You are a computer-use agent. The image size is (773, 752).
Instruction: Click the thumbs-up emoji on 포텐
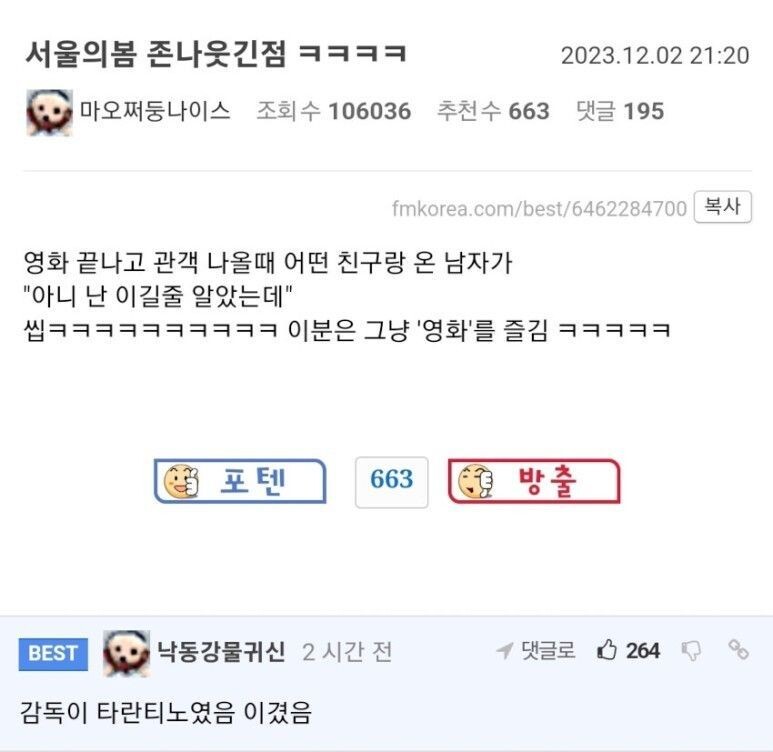point(181,481)
